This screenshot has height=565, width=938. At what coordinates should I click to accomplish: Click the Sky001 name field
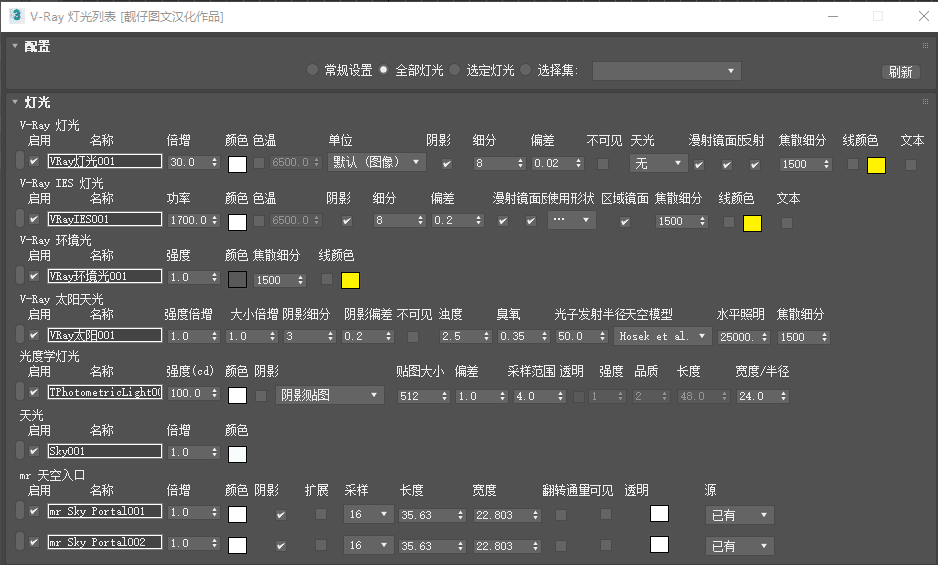105,451
